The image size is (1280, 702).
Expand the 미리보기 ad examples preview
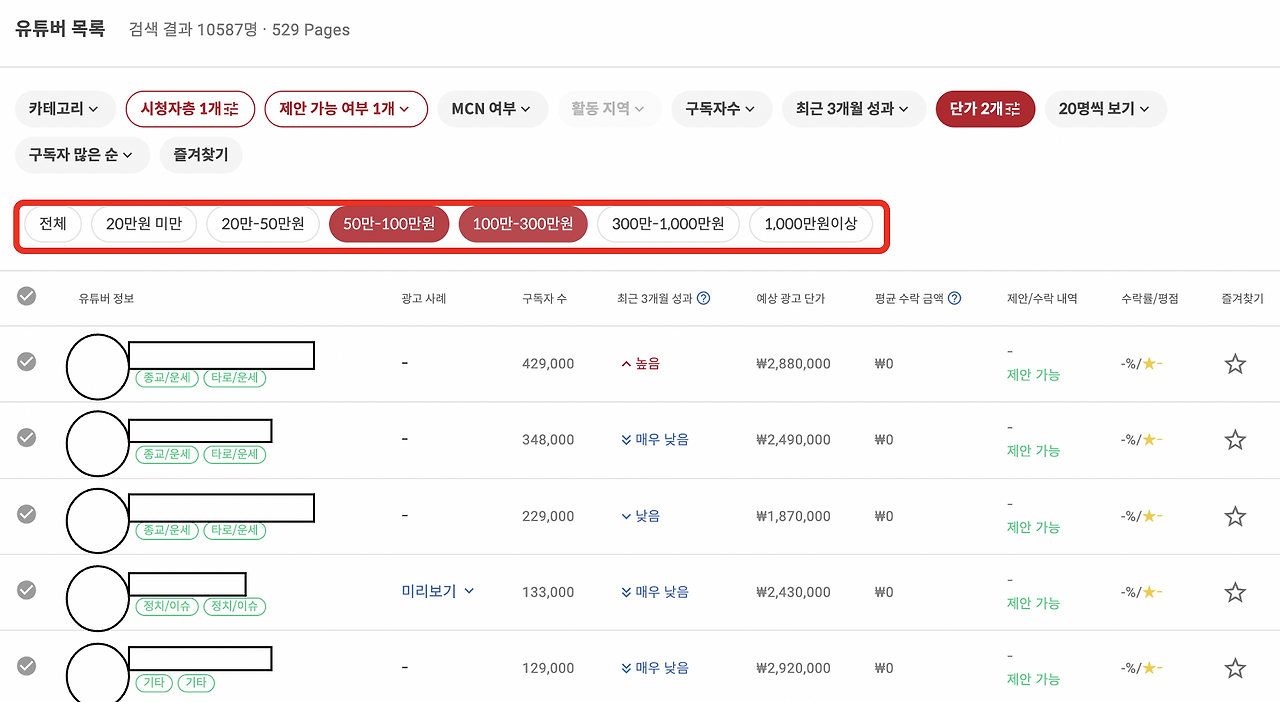click(436, 591)
